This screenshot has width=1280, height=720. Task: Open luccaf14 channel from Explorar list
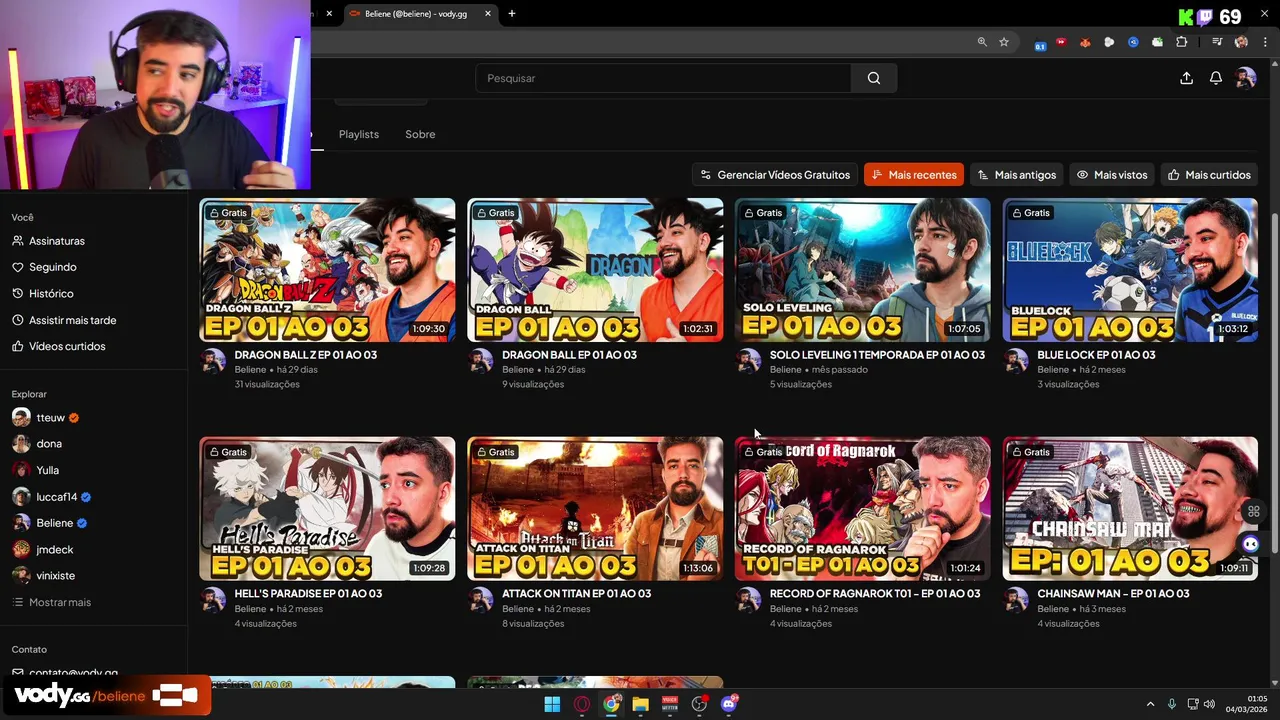[52, 497]
